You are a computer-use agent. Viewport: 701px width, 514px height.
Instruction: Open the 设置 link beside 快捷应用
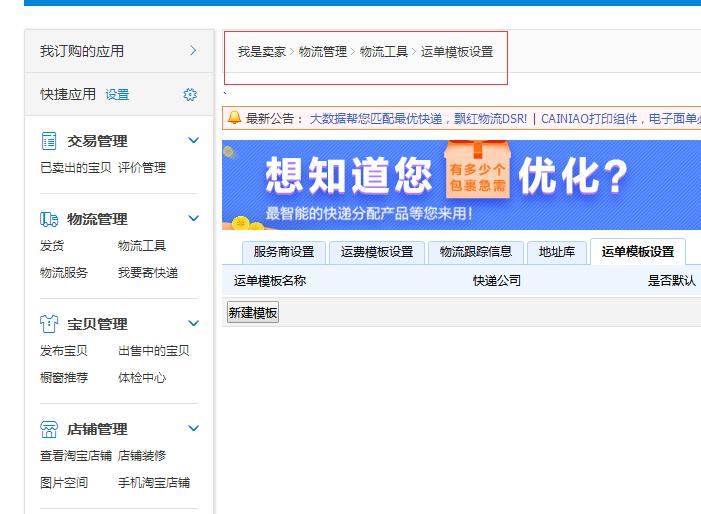click(117, 95)
